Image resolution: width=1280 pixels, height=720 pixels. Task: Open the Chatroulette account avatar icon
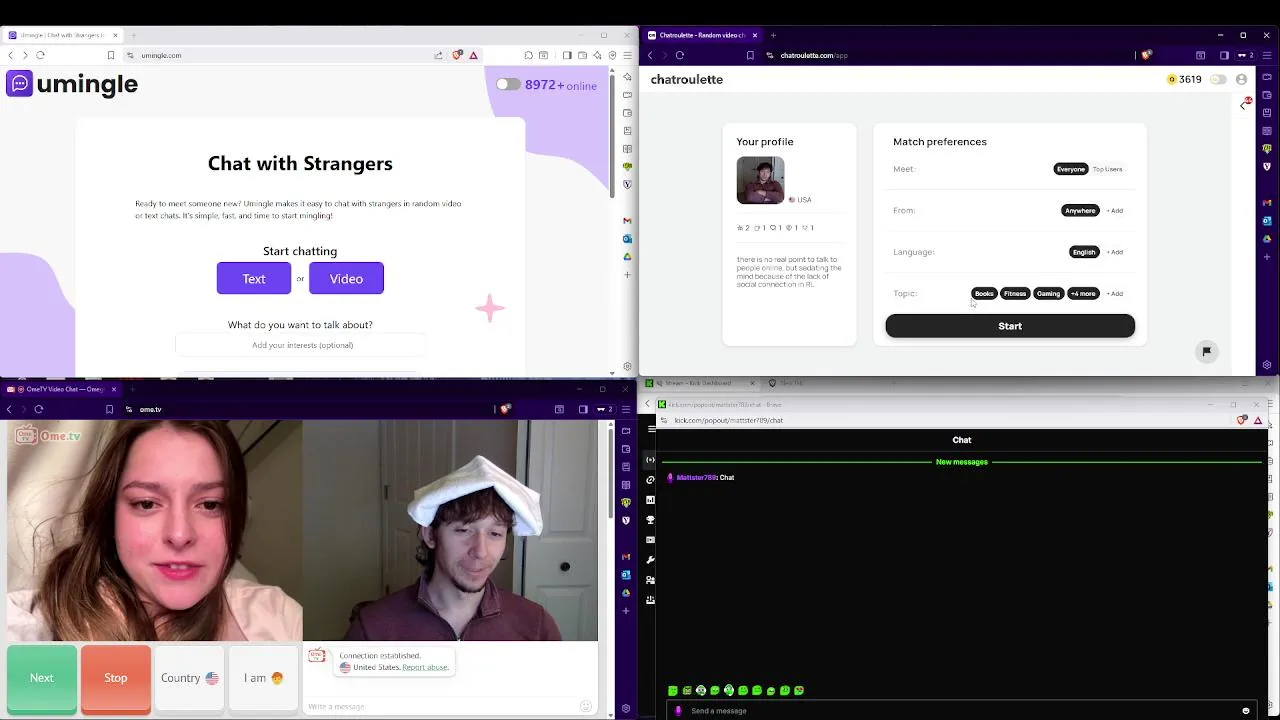click(1241, 79)
